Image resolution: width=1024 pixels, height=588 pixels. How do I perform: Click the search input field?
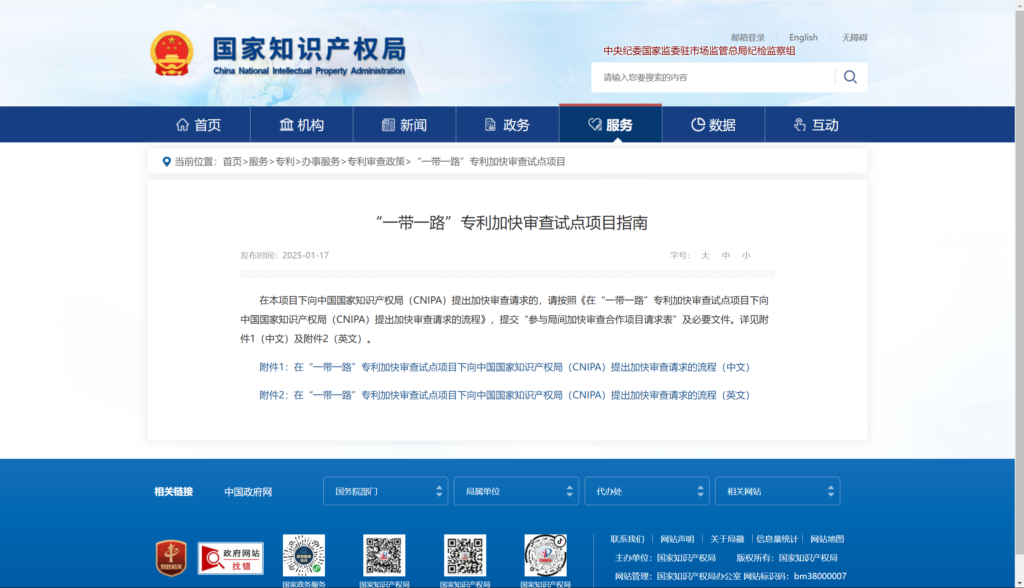[712, 77]
